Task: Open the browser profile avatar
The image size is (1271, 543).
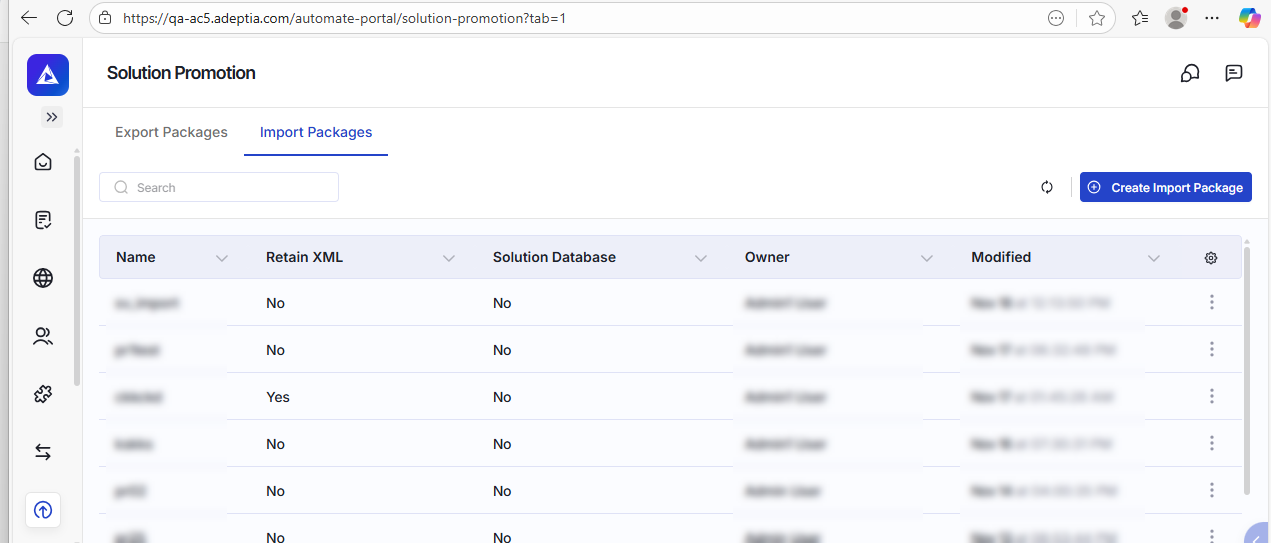Action: click(x=1176, y=18)
